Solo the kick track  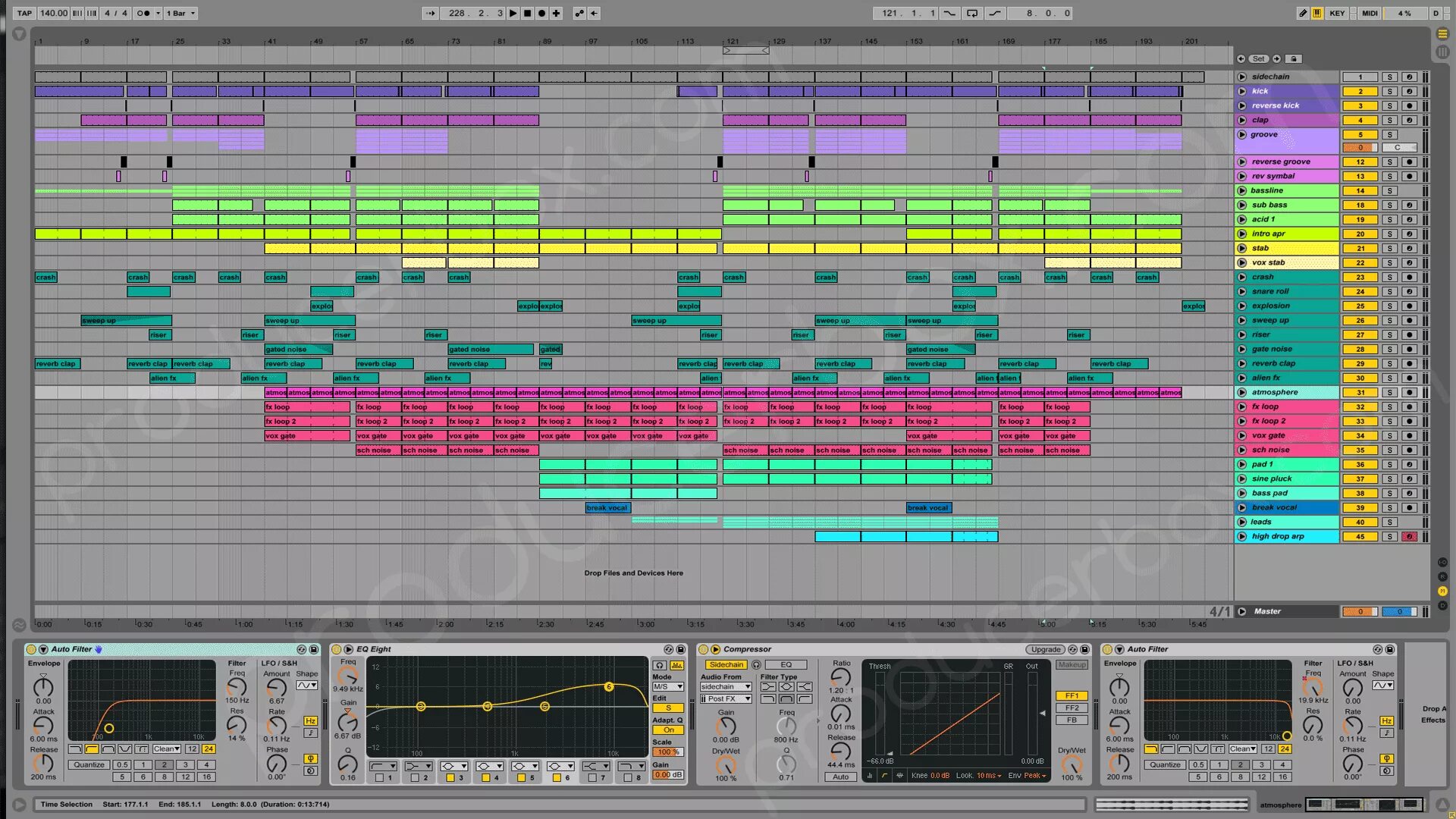pyautogui.click(x=1389, y=91)
